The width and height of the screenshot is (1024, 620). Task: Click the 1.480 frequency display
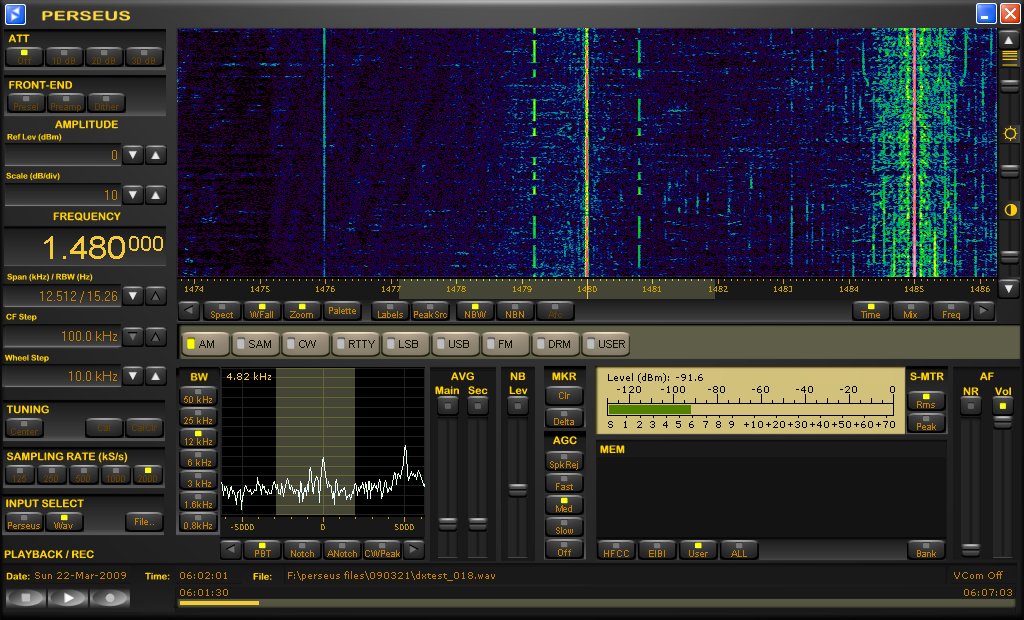tap(85, 247)
